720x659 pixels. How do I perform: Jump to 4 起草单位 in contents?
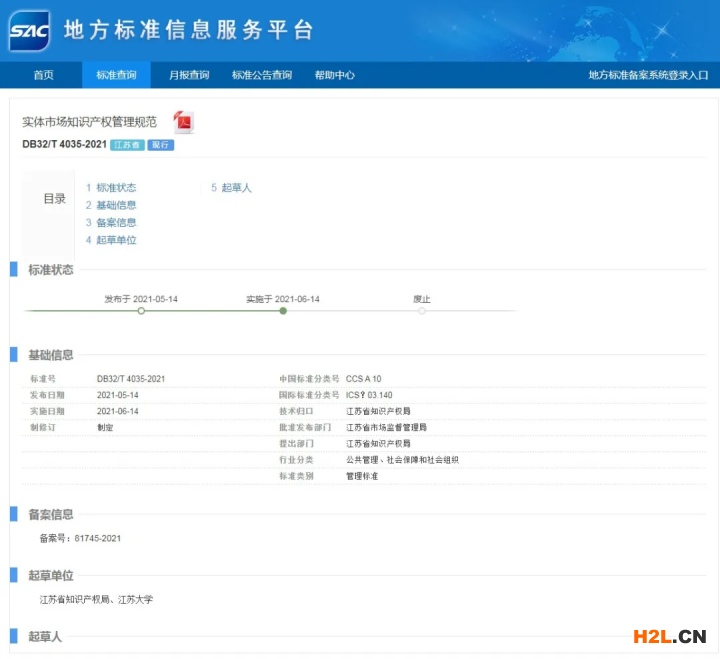pos(111,240)
